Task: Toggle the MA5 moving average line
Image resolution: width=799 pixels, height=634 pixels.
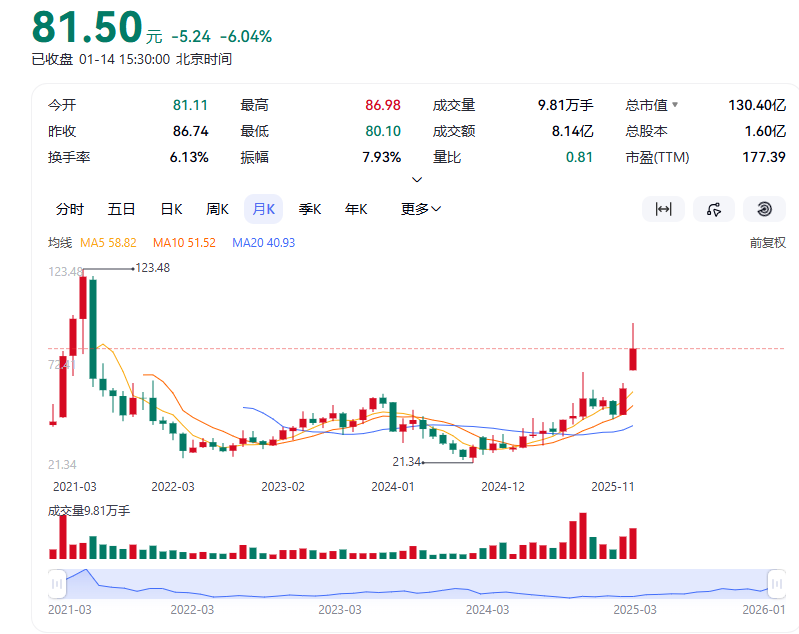Action: click(108, 243)
